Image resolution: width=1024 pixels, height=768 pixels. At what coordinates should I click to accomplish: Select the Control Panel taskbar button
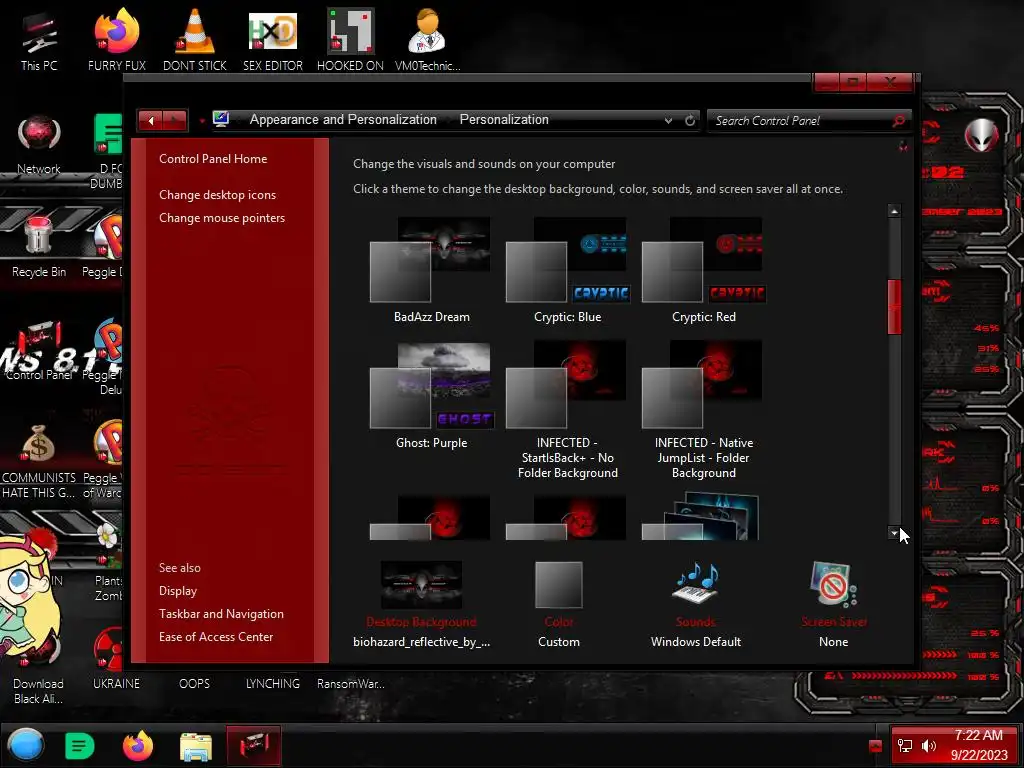254,746
